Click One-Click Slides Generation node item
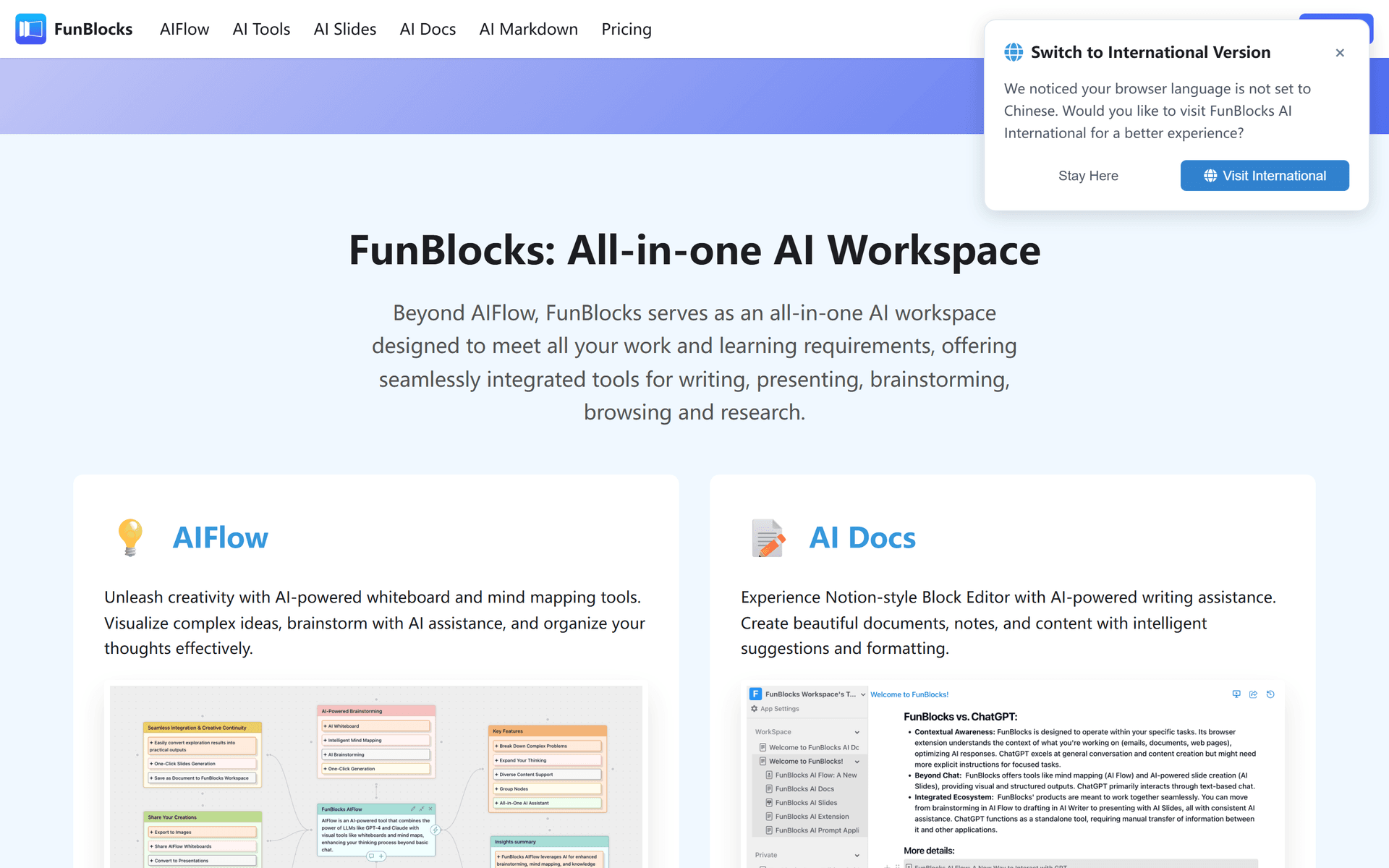This screenshot has height=868, width=1389. 203,764
